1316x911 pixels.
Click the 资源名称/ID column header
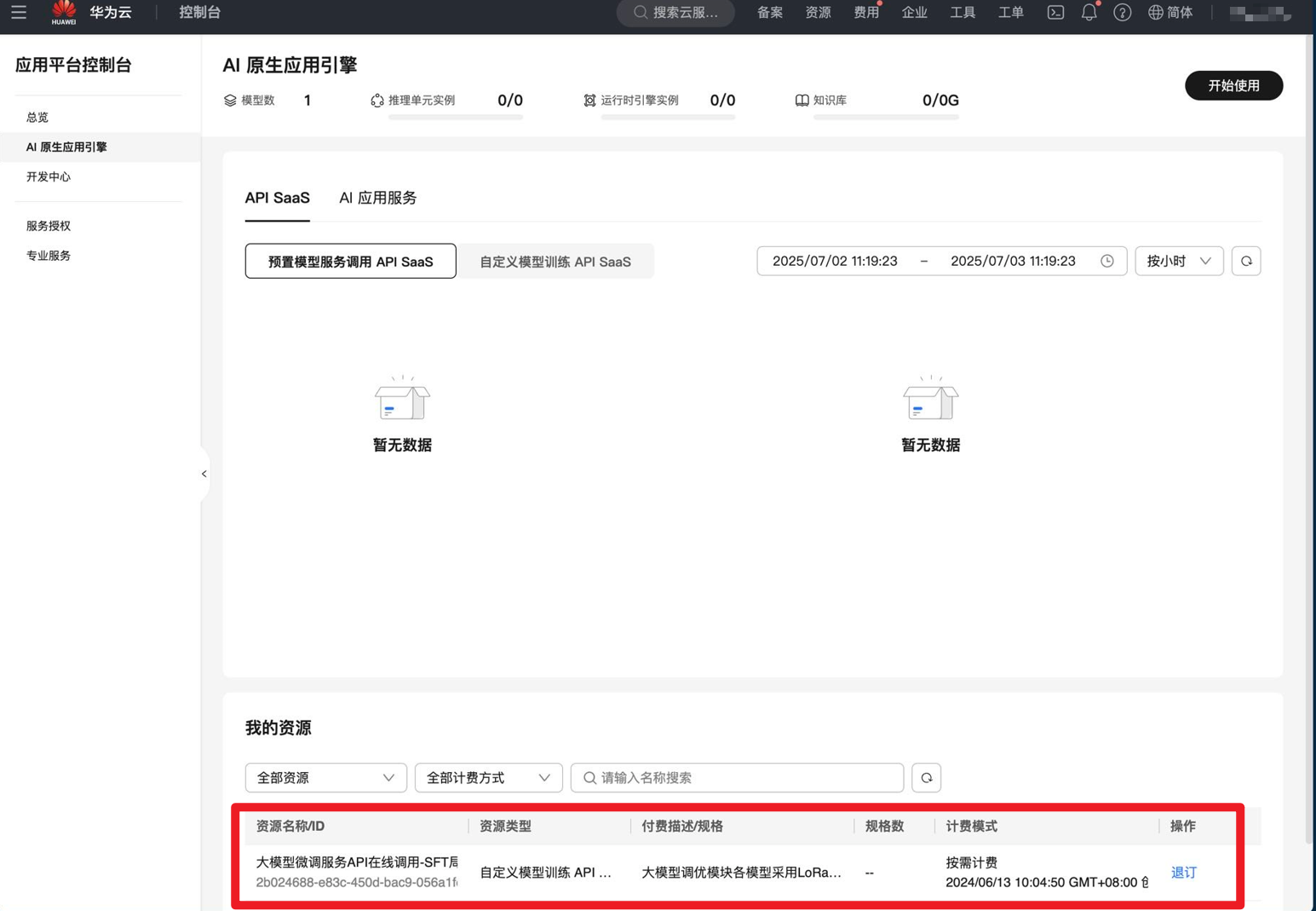tap(290, 827)
